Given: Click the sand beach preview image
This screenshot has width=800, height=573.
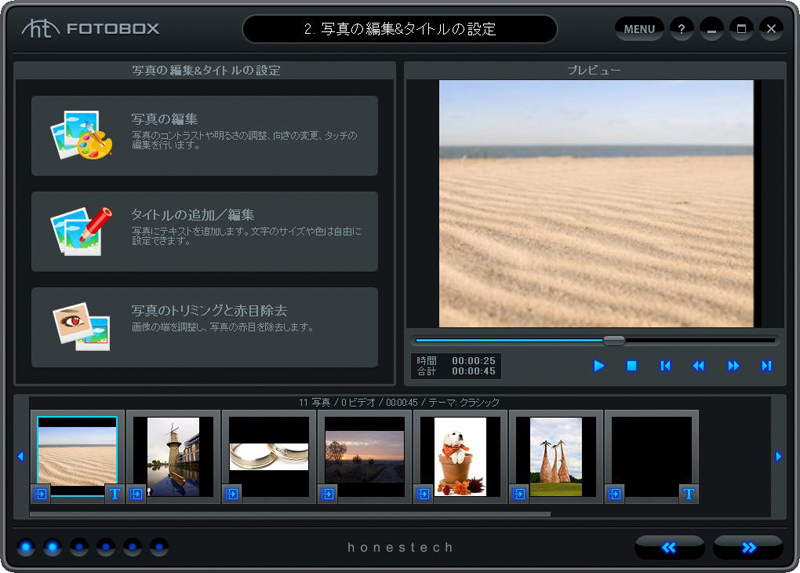Looking at the screenshot, I should [596, 204].
